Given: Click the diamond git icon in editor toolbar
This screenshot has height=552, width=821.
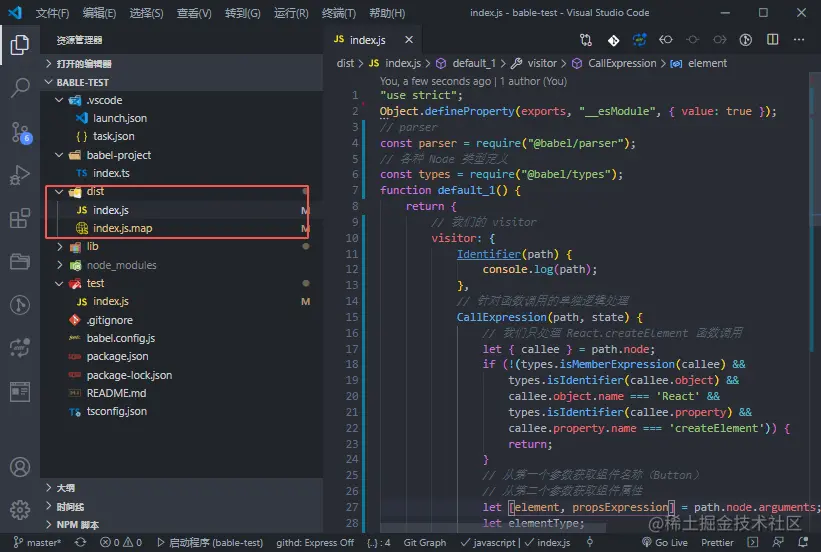Looking at the screenshot, I should coord(613,40).
